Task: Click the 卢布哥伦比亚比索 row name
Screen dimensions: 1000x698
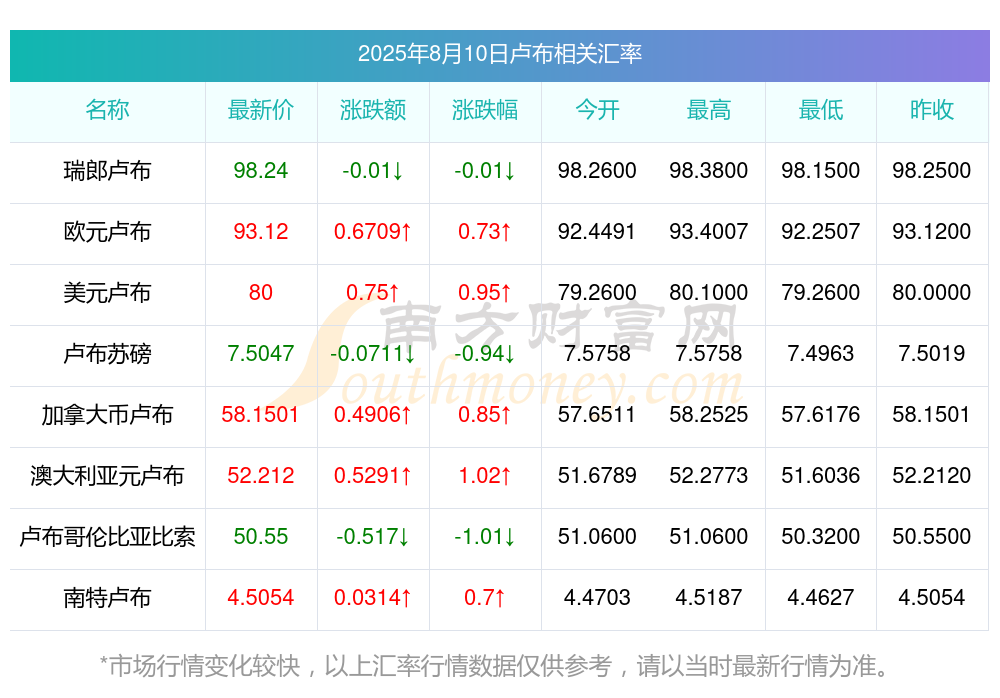Action: 107,537
